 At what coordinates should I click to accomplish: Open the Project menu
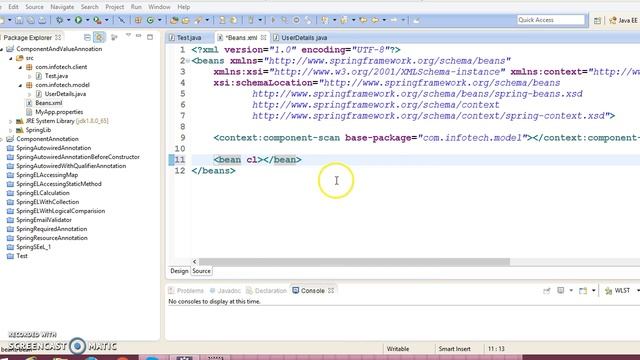(115, 7)
